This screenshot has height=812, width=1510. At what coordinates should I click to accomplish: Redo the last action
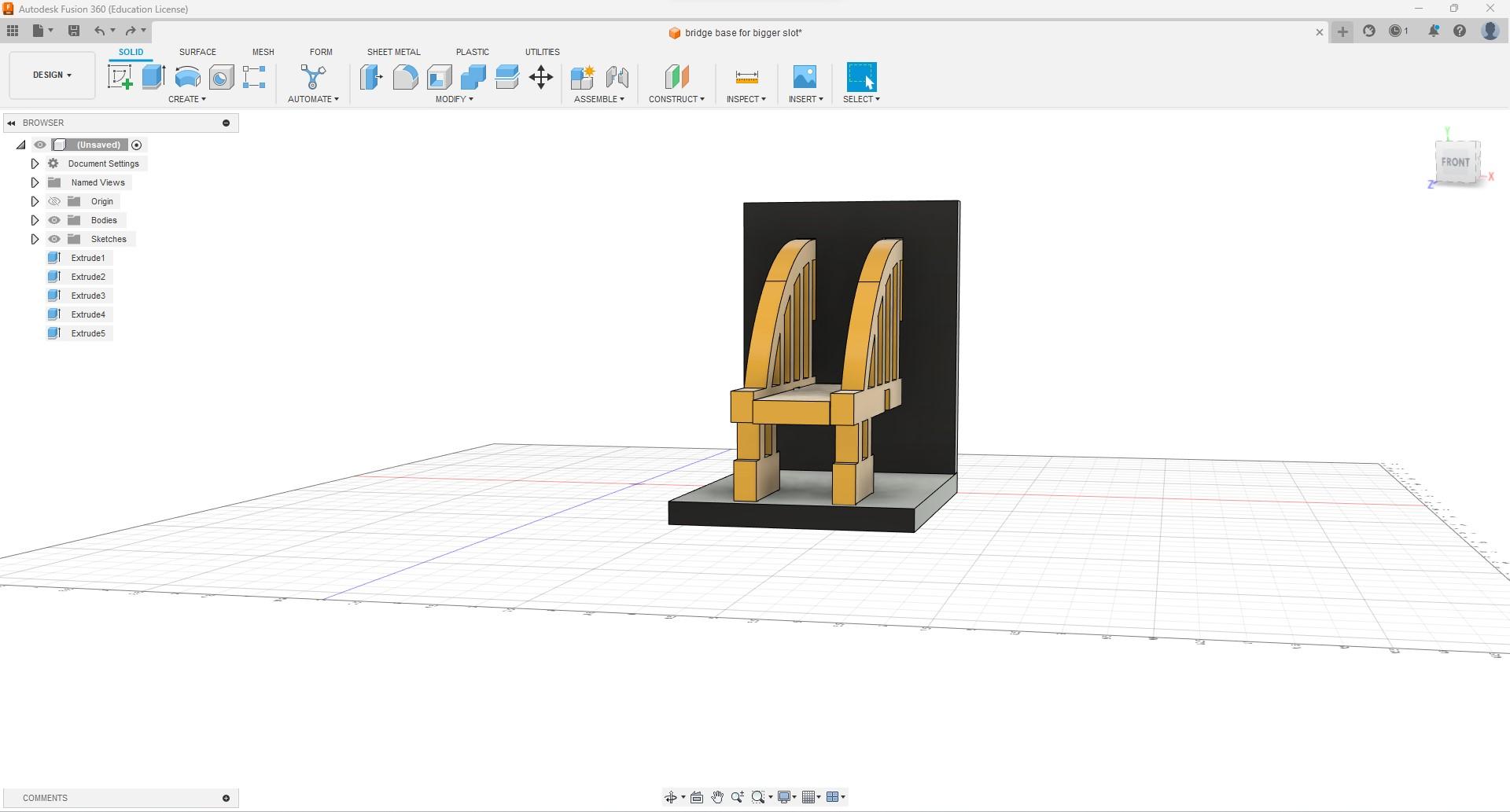coord(131,31)
